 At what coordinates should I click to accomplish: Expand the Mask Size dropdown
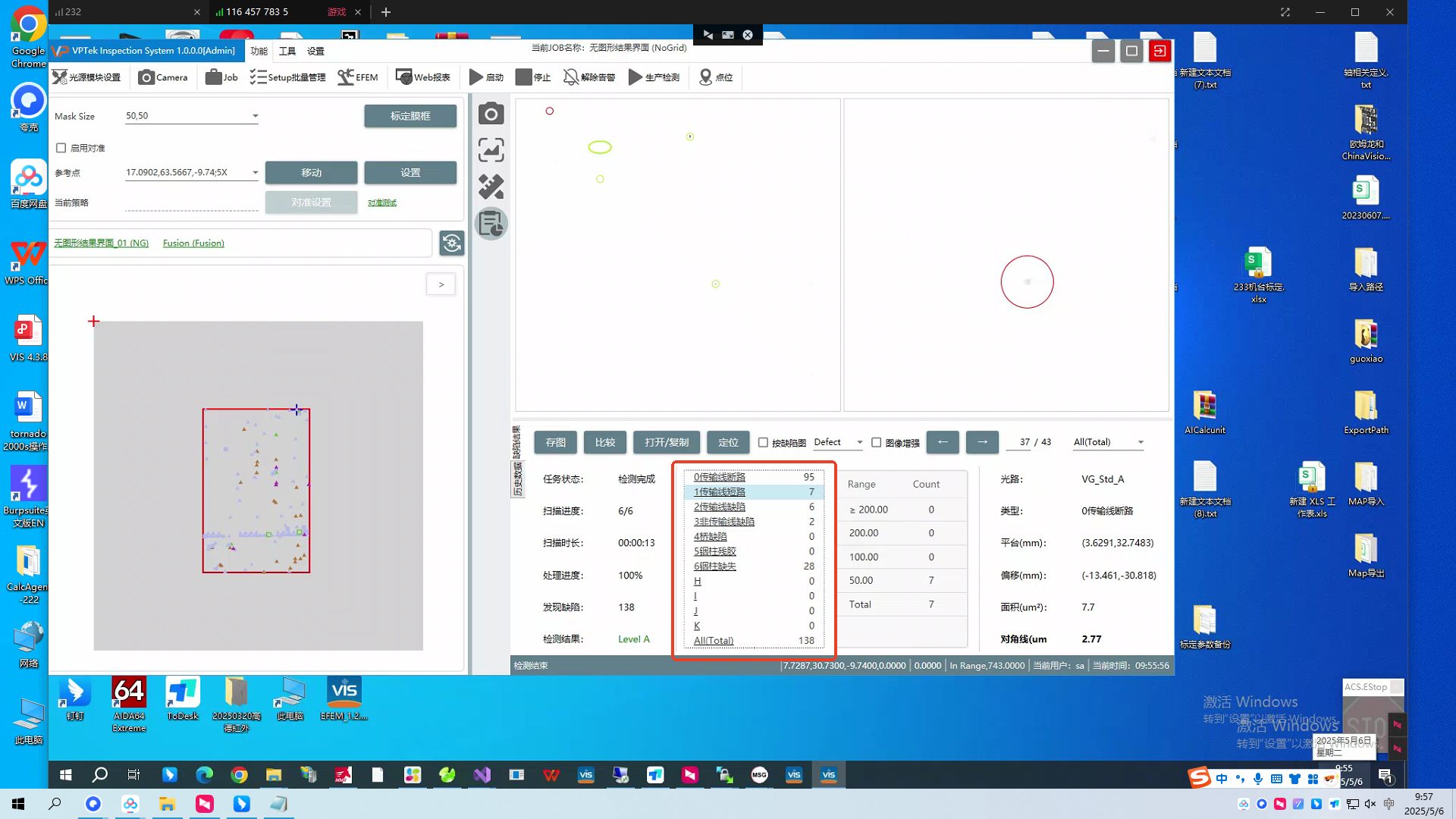tap(255, 116)
